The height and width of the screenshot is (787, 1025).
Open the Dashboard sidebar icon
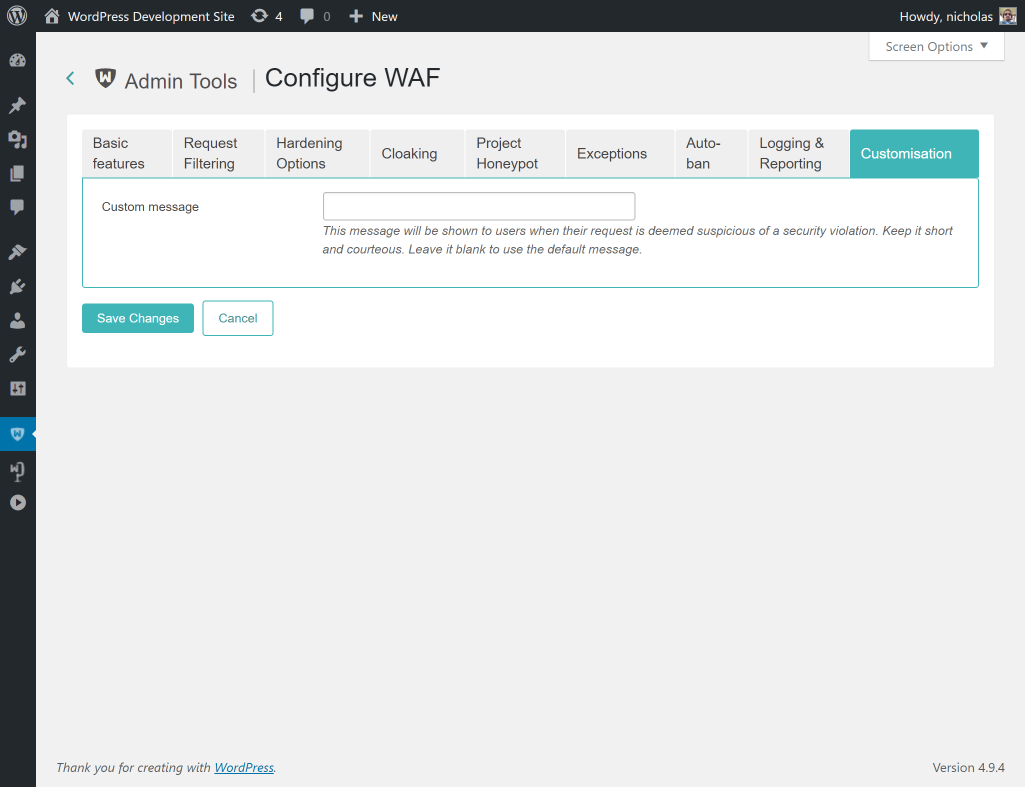pos(18,61)
